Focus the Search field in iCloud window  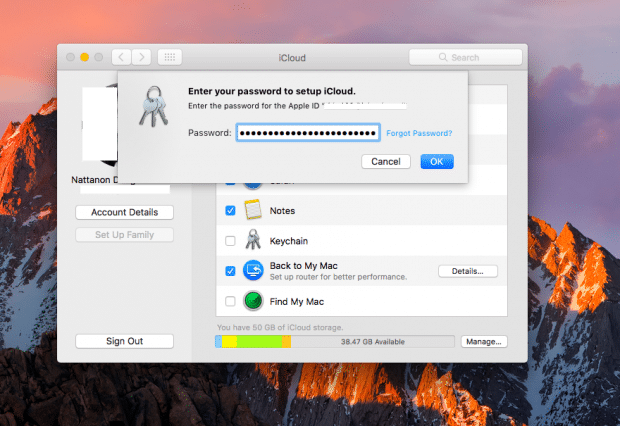coord(465,57)
